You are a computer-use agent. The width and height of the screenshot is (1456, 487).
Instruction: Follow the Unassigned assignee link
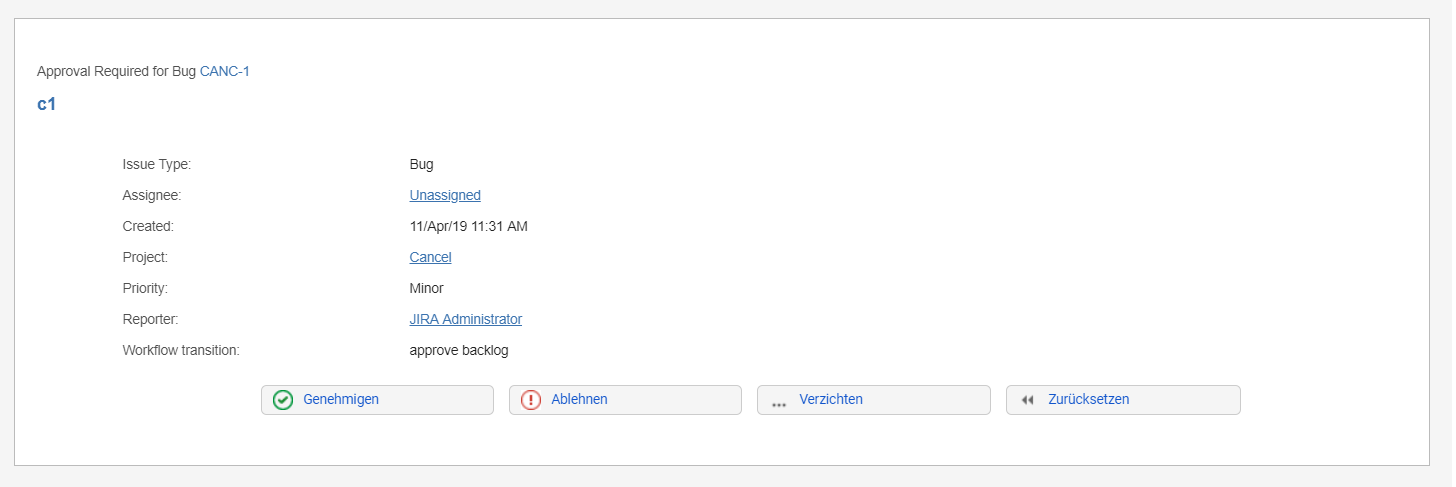point(445,195)
